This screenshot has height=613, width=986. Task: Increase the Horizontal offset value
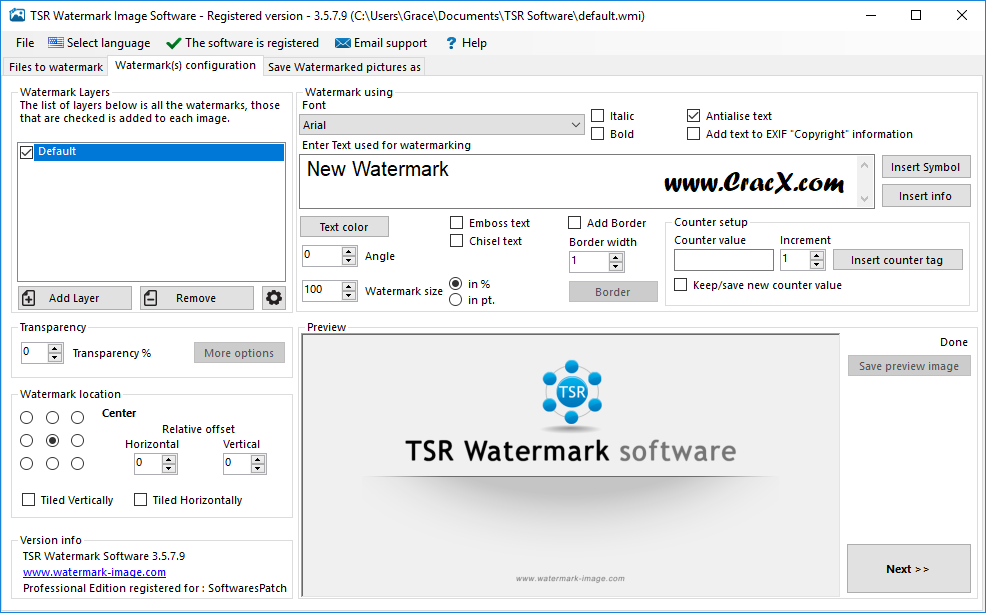point(168,460)
